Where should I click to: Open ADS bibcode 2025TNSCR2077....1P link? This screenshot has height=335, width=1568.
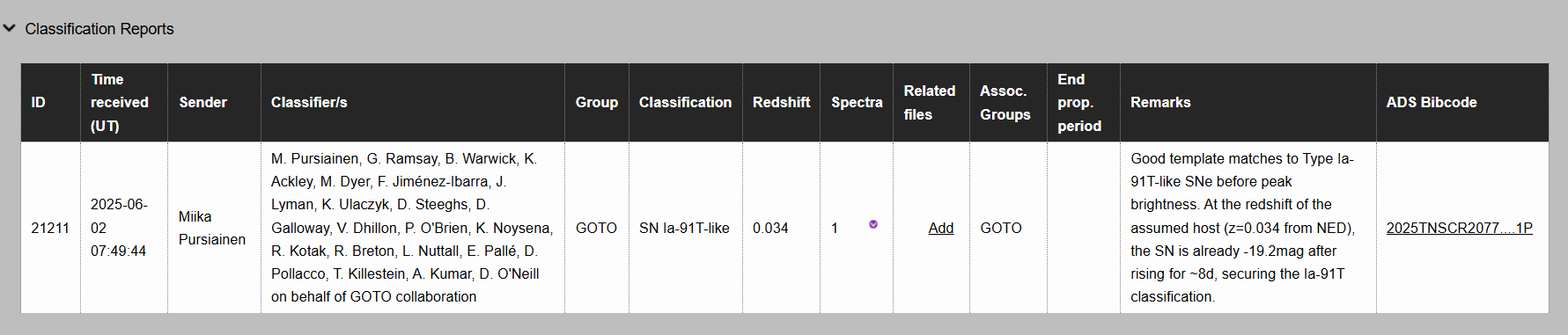(1459, 228)
